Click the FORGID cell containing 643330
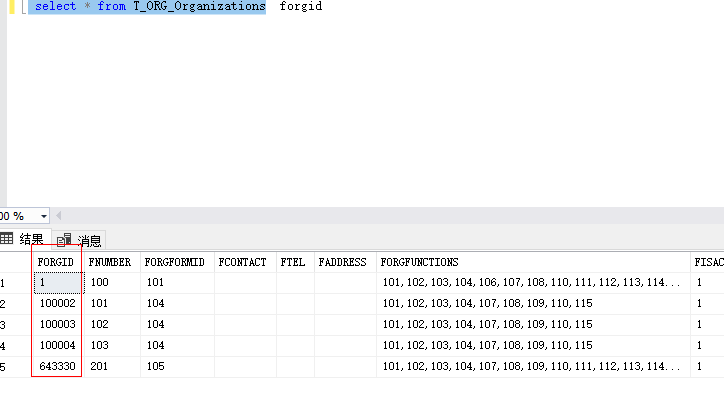This screenshot has width=724, height=394. pos(57,366)
